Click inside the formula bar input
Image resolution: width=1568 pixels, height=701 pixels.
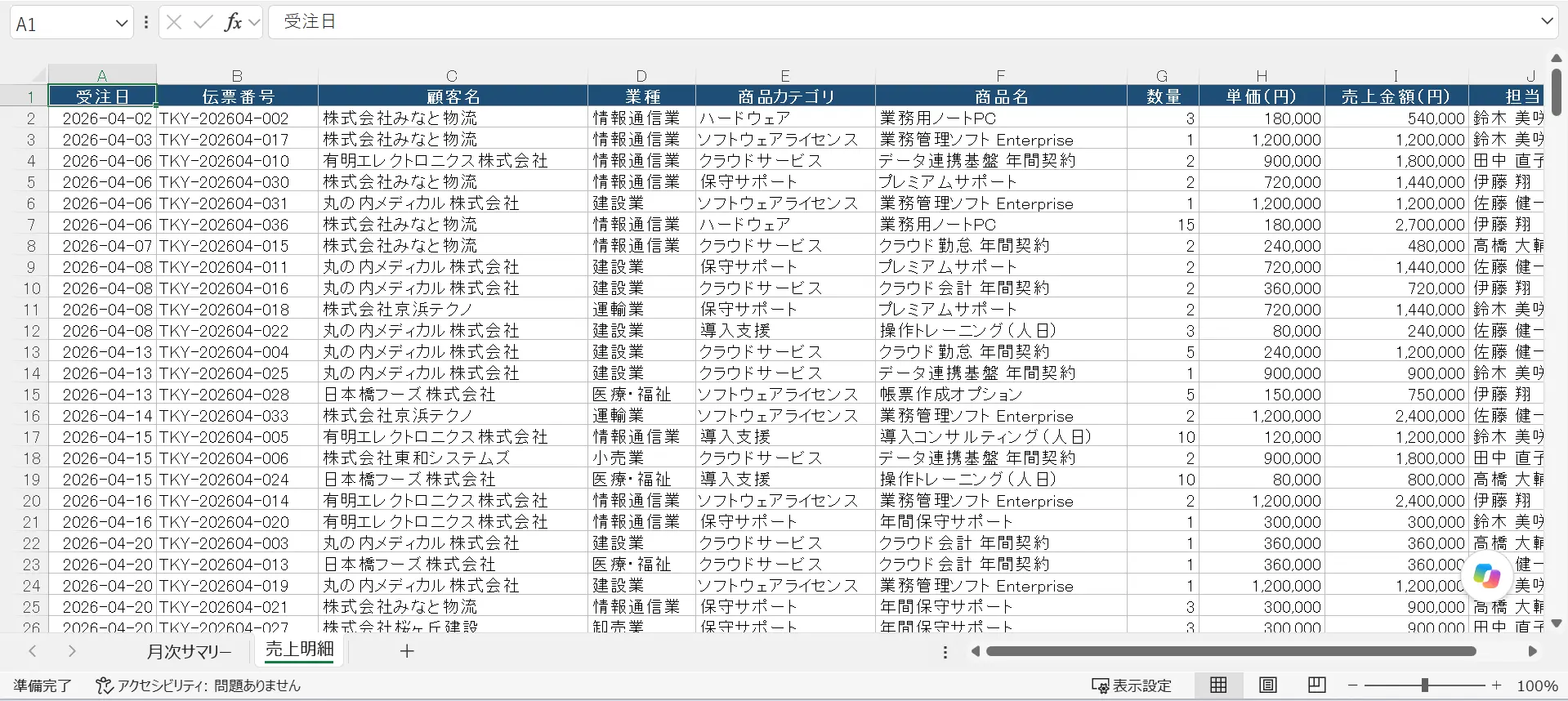902,22
